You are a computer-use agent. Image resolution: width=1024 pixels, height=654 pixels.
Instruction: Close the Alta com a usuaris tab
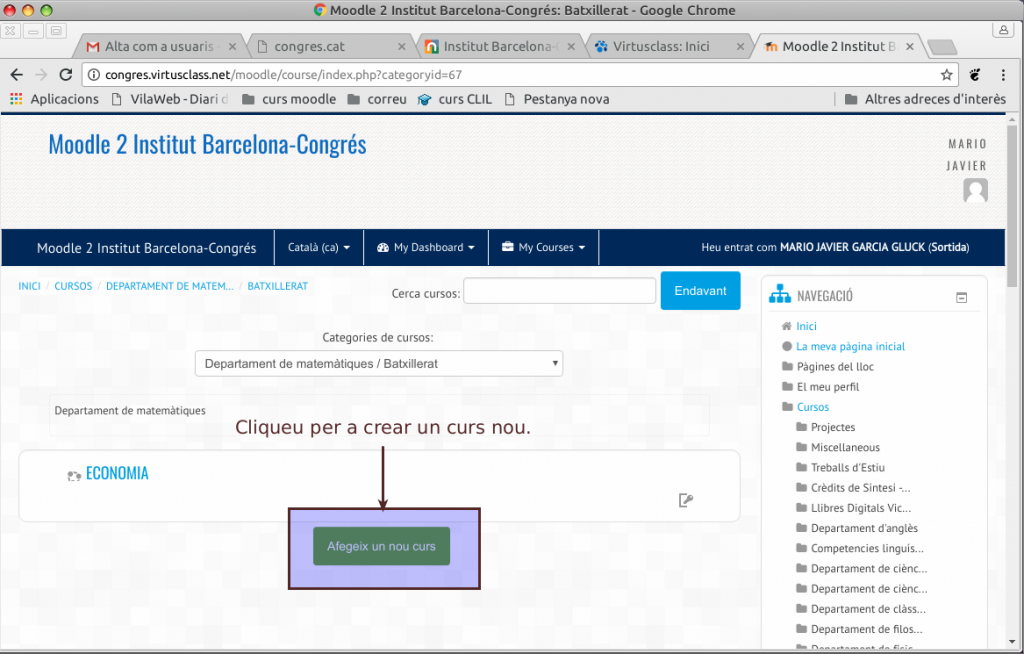[x=232, y=47]
